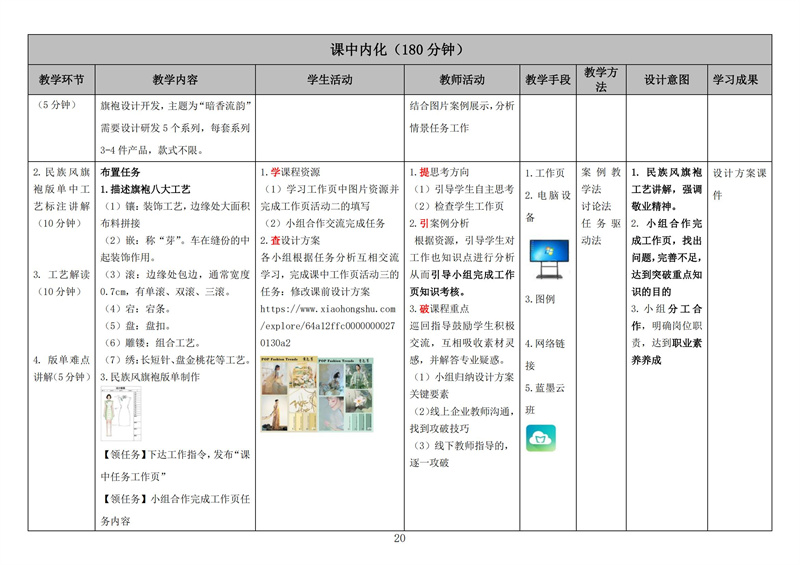Click '3. 图例' in teaching means
800x565 pixels.
(x=540, y=299)
